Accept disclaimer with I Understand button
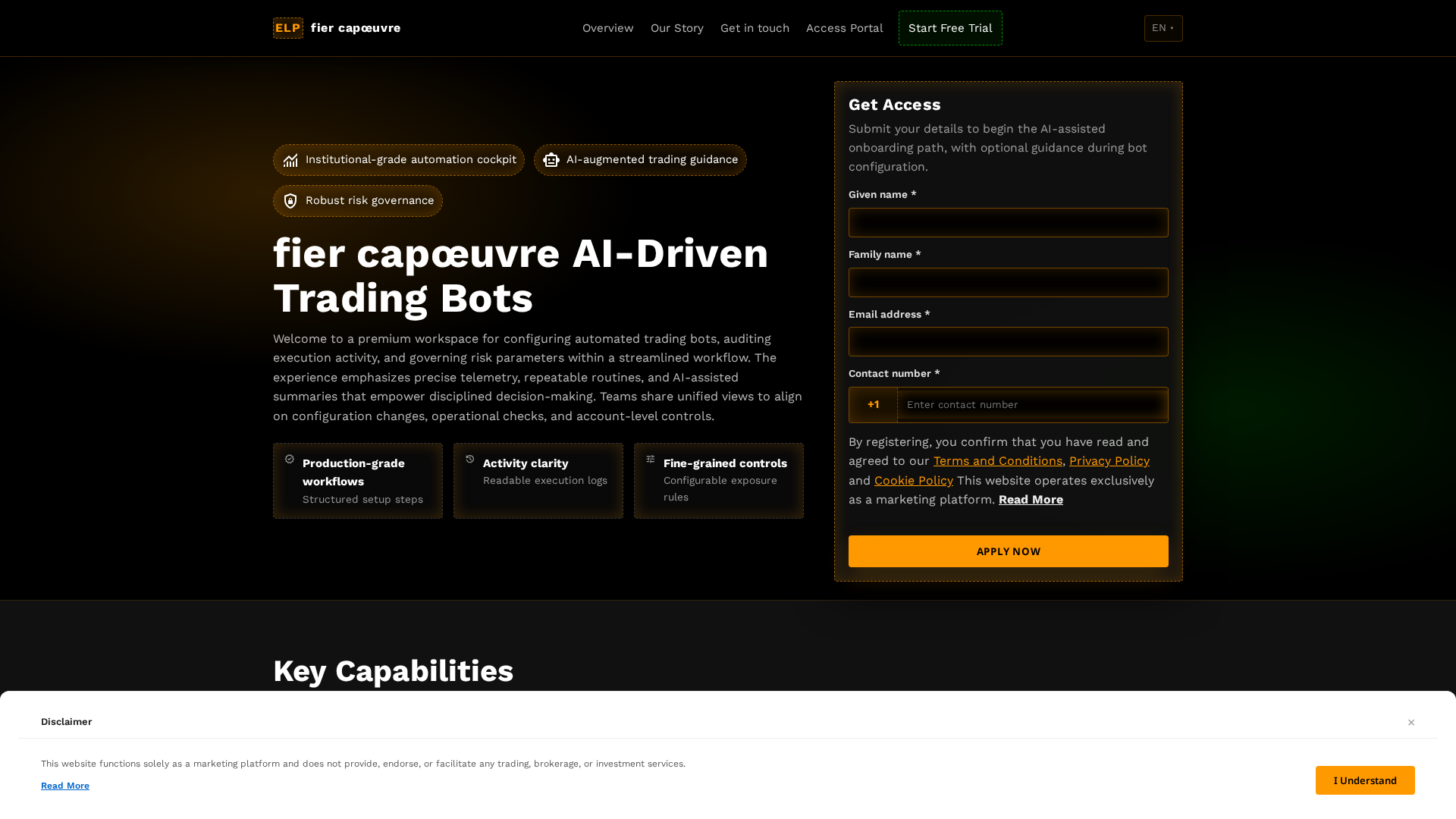This screenshot has width=1456, height=819. pyautogui.click(x=1365, y=780)
